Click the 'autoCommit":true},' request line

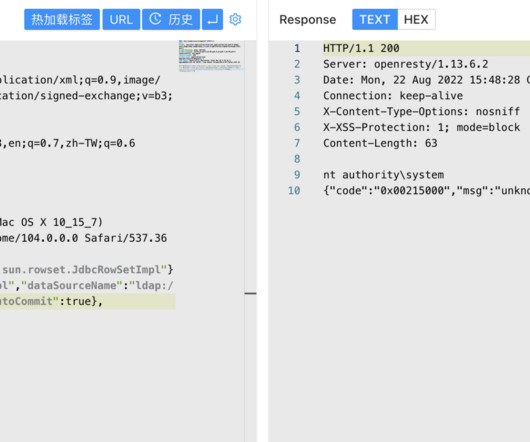click(x=51, y=301)
